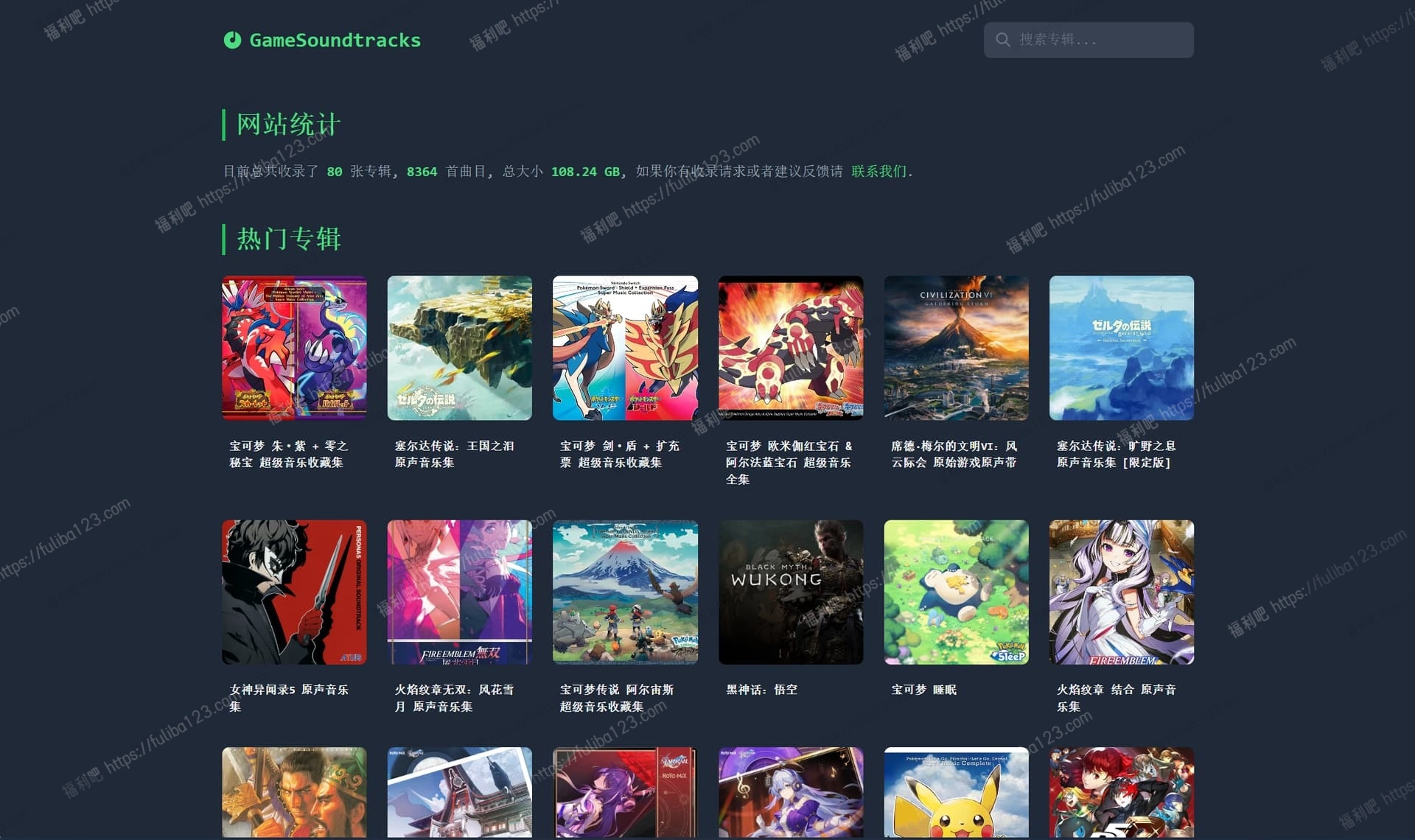
Task: Open the pagoda building album cover in third row
Action: pos(460,793)
